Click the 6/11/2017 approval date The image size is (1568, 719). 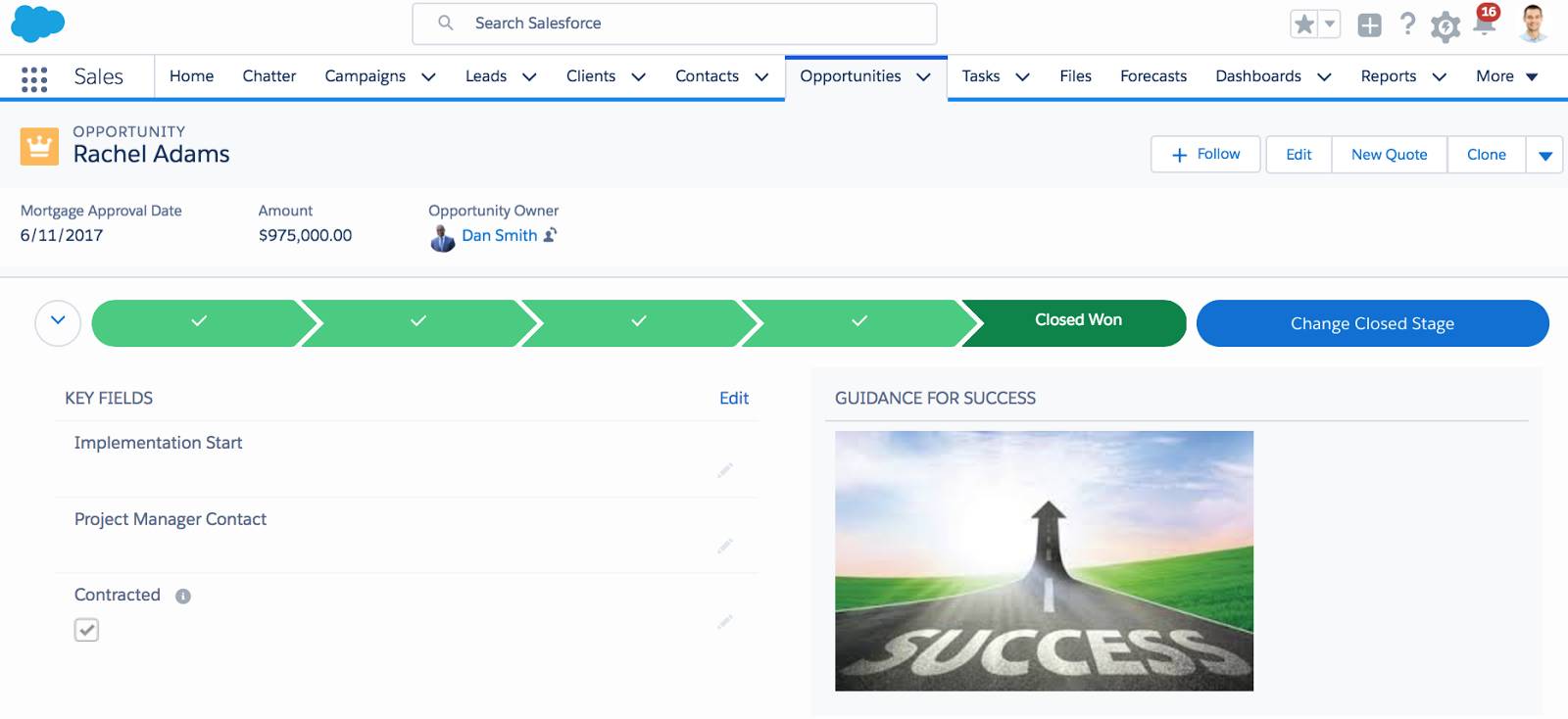point(62,235)
